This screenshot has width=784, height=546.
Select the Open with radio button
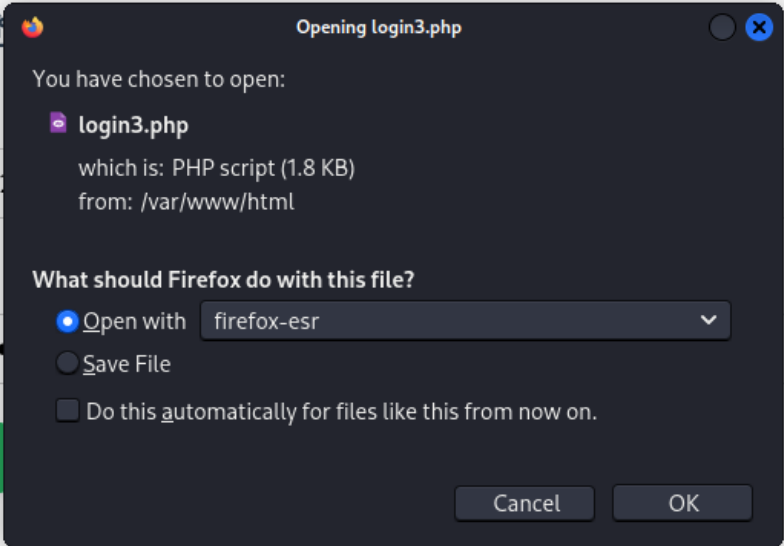(x=68, y=321)
